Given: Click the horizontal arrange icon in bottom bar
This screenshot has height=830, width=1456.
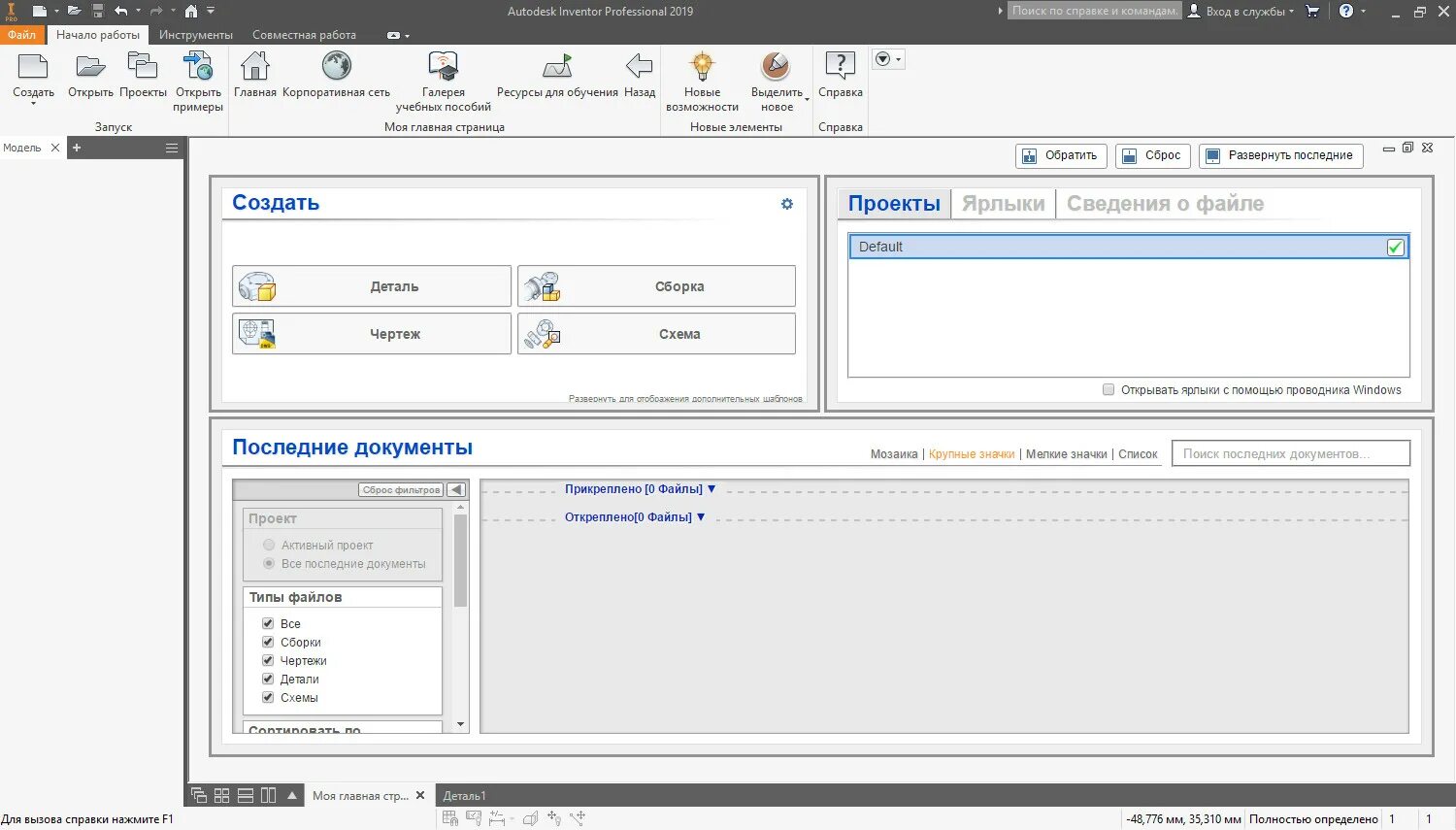Looking at the screenshot, I should 246,795.
